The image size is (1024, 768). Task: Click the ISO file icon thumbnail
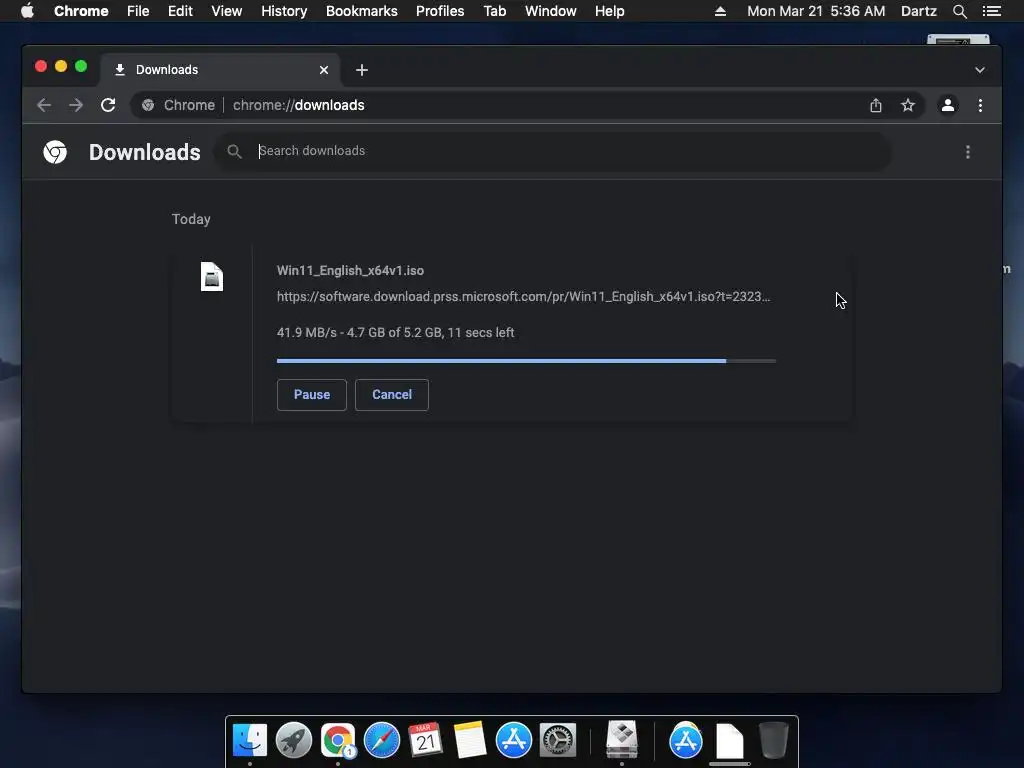pos(212,276)
